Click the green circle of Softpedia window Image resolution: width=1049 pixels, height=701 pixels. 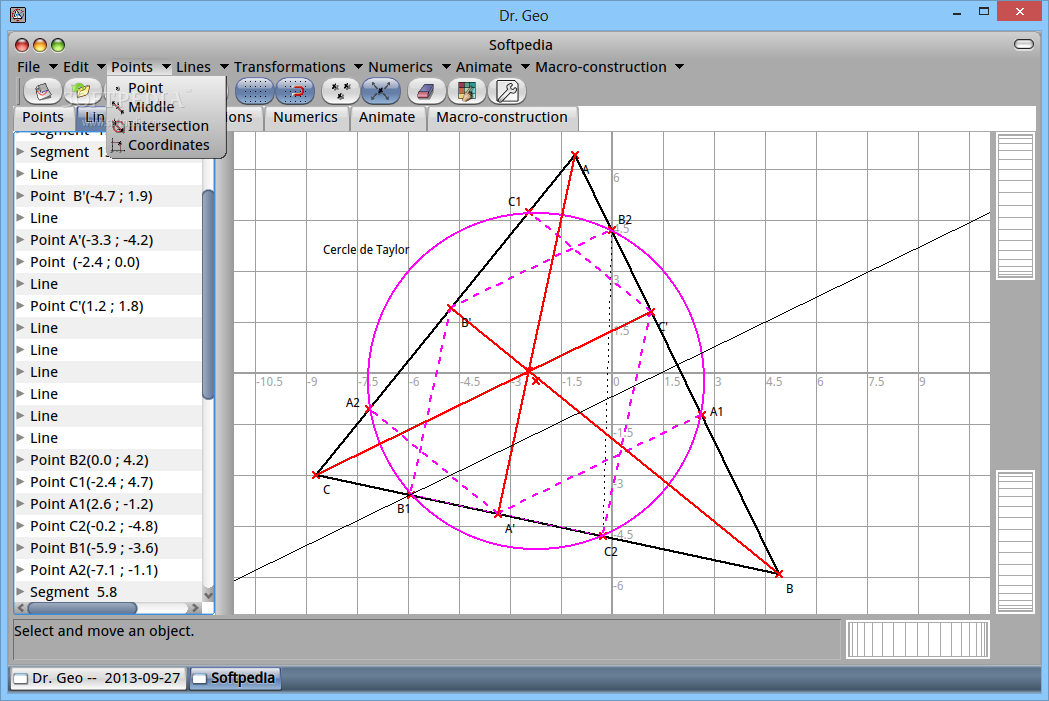[x=58, y=45]
